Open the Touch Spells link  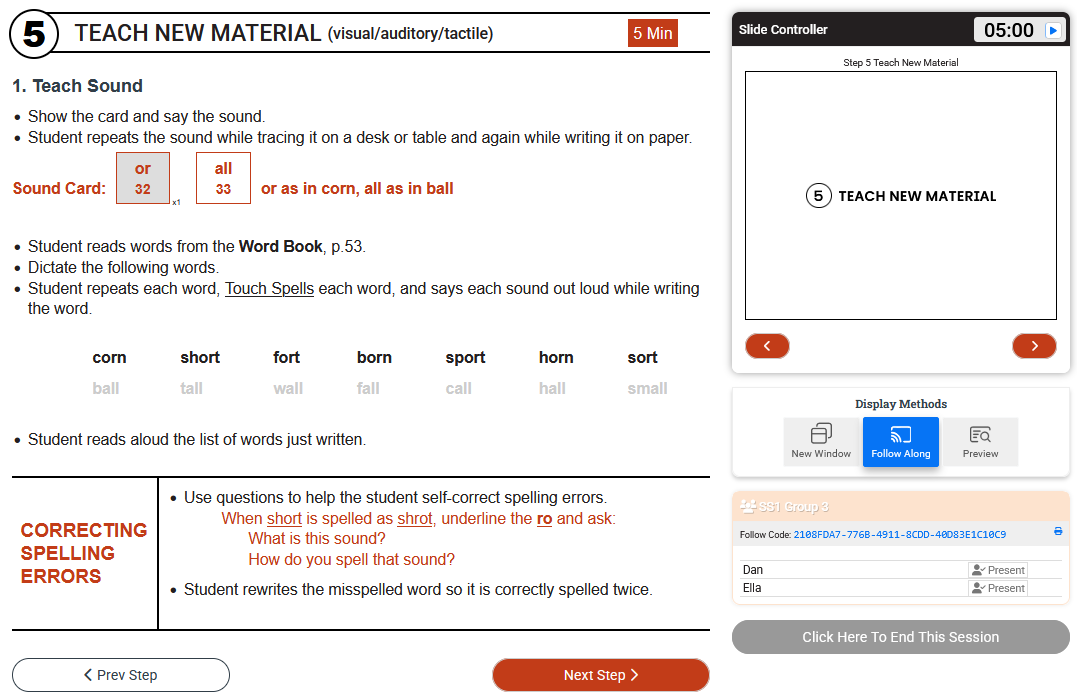click(x=269, y=288)
